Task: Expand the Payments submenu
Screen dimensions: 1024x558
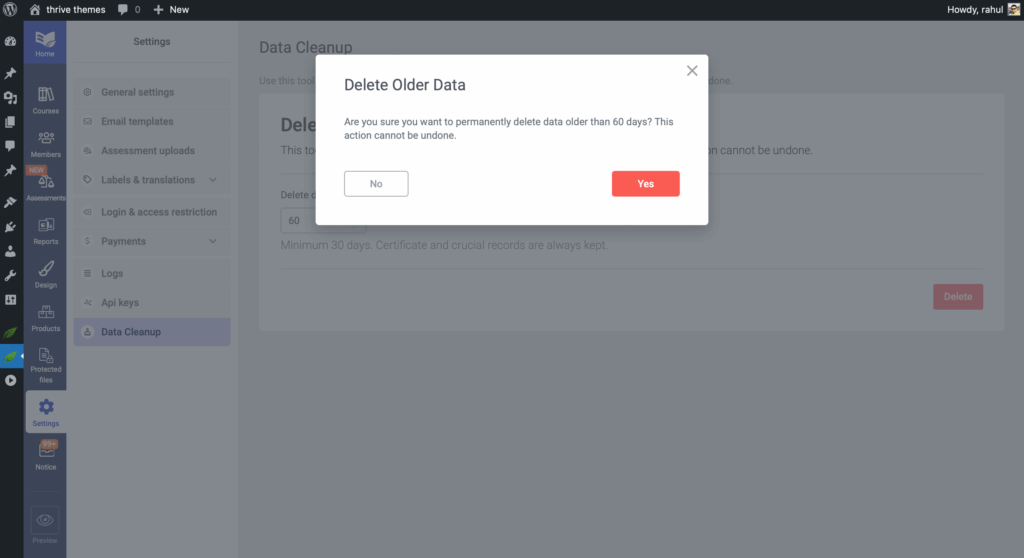Action: 212,241
